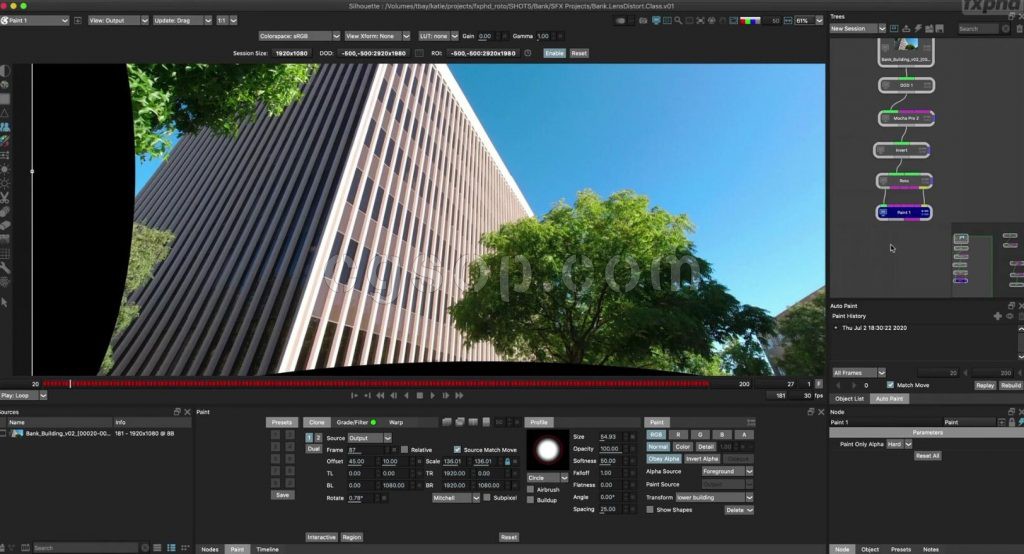Screen dimensions: 1024x554
Task: Select clone source 1 button
Action: pos(309,438)
